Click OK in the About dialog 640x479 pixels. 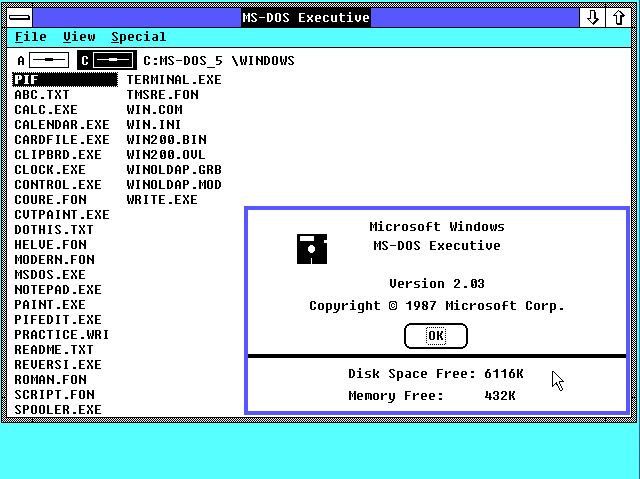[436, 336]
